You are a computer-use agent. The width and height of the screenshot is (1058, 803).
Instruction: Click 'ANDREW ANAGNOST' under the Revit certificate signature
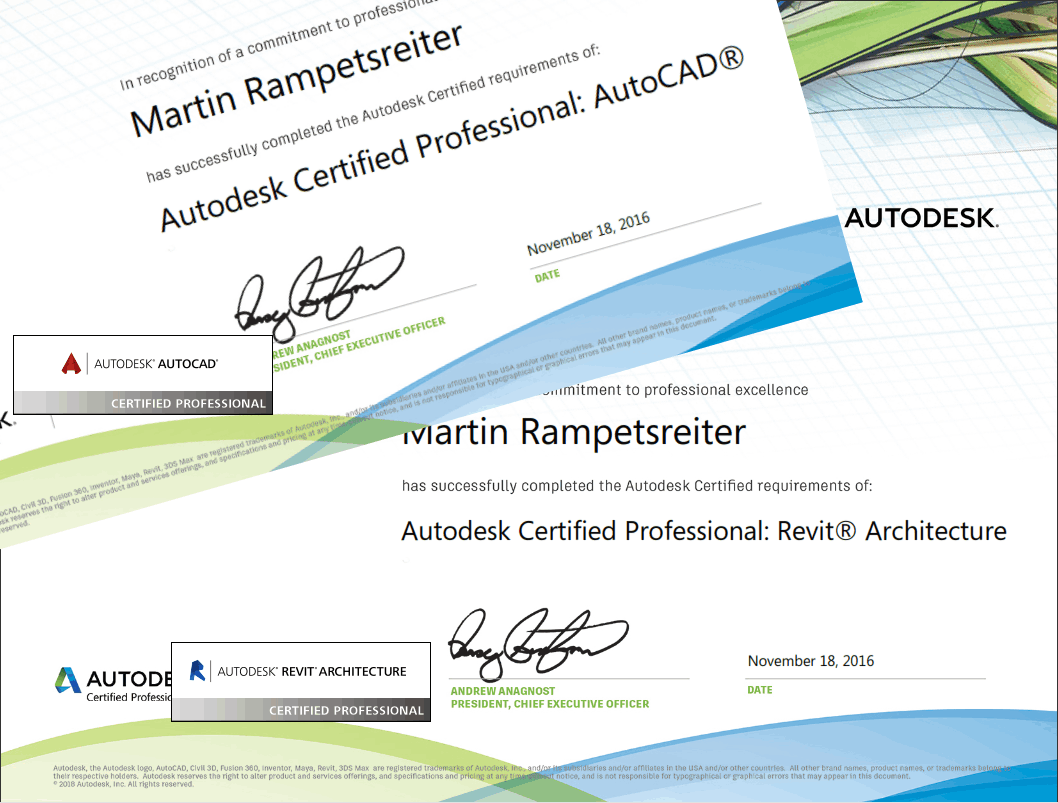503,691
